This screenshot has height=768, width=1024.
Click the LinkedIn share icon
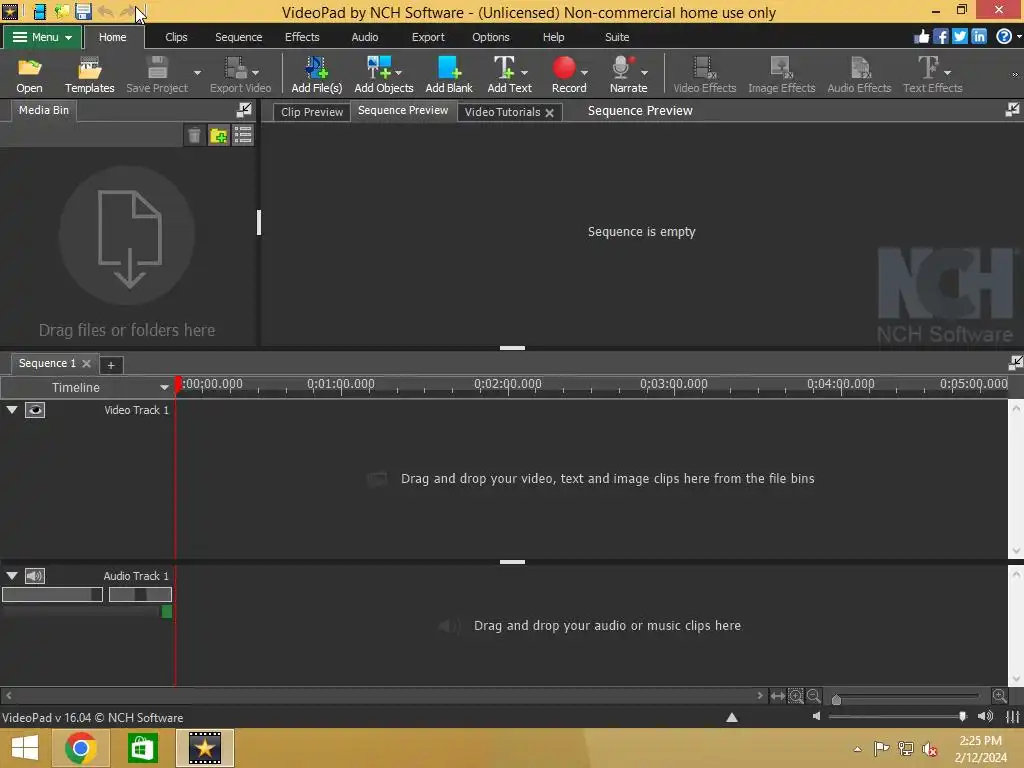click(x=978, y=37)
